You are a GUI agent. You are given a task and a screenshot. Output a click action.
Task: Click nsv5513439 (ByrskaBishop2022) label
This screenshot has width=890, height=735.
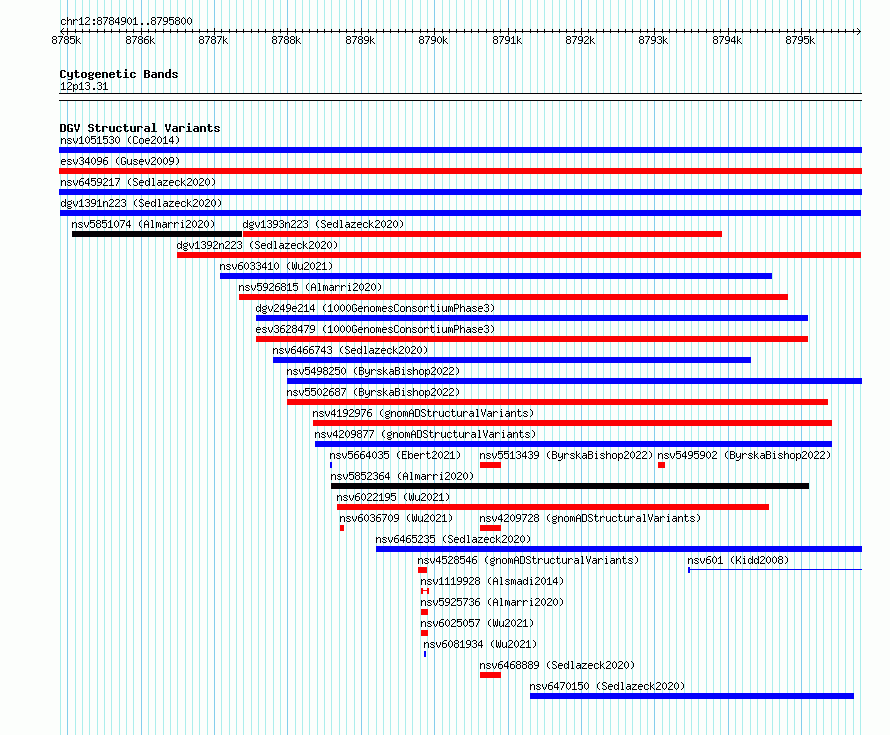(x=566, y=455)
